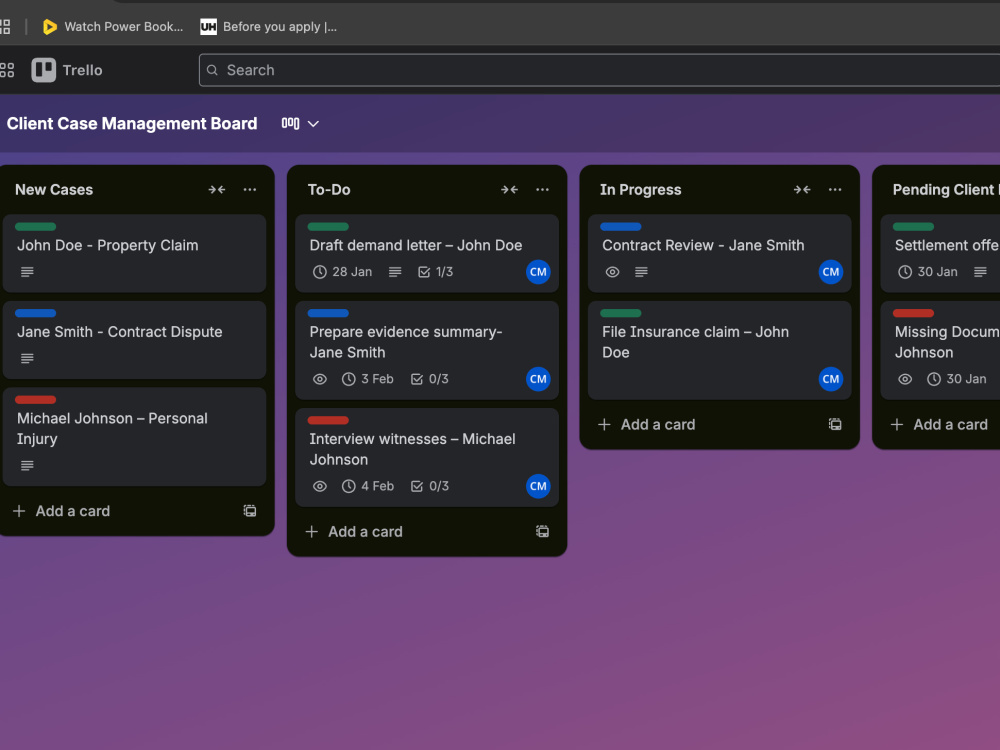Open To-Do list actions menu
The height and width of the screenshot is (750, 1000).
542,189
